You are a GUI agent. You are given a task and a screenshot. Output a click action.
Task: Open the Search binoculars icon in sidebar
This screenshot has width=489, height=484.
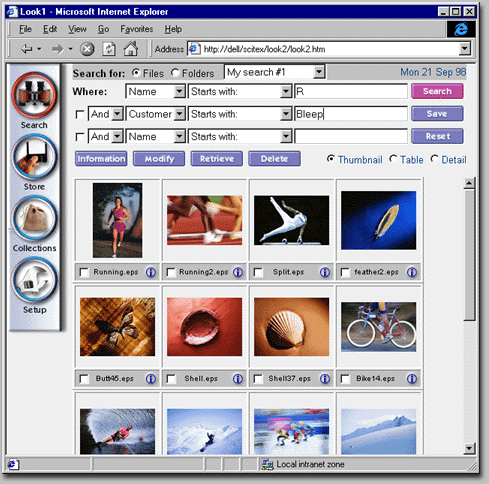34,95
